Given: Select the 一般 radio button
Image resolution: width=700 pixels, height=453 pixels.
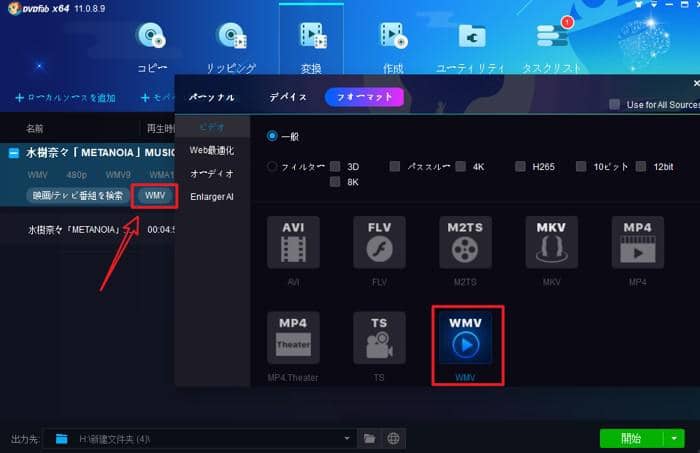Looking at the screenshot, I should tap(272, 136).
